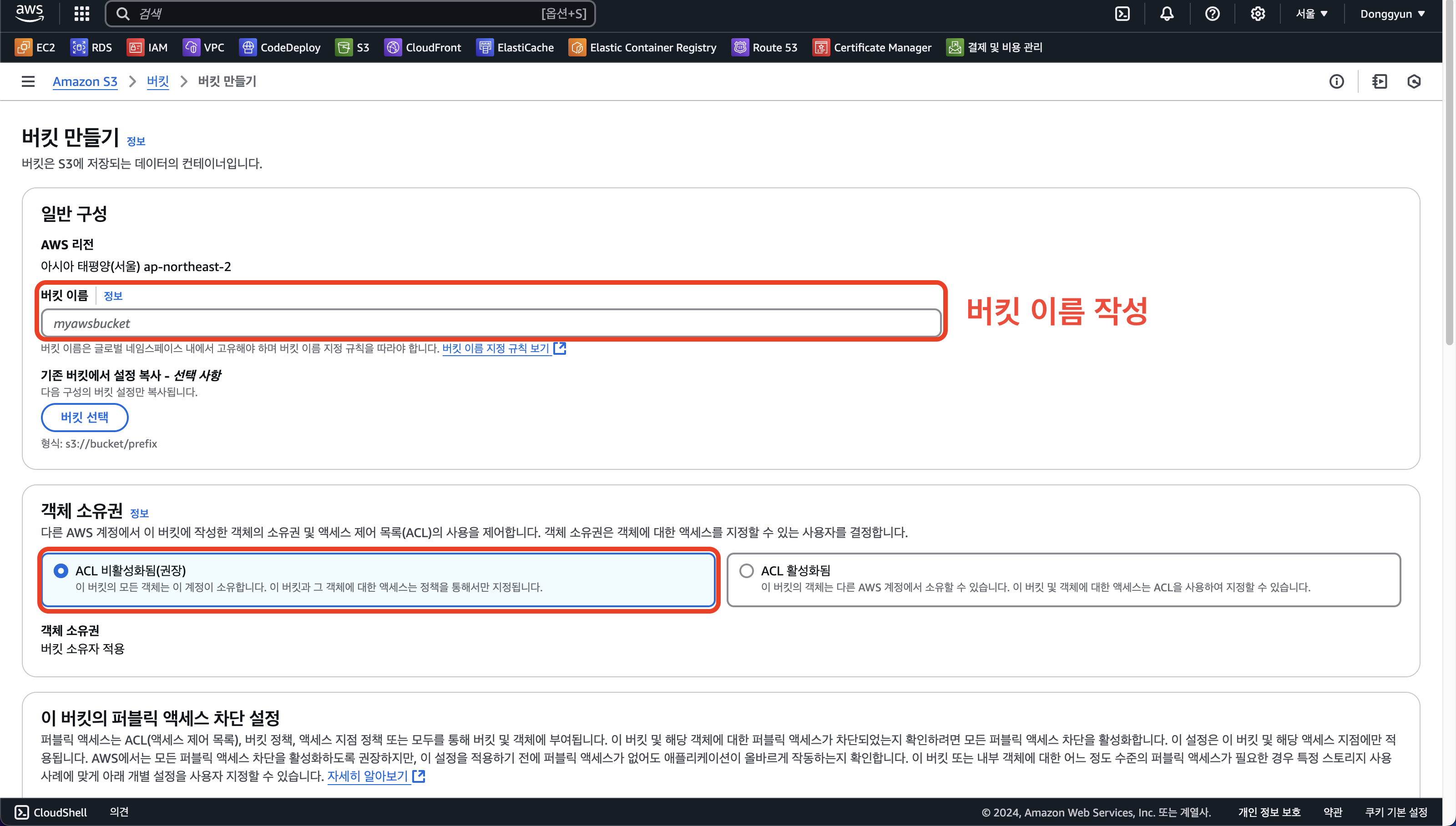This screenshot has height=826, width=1456.
Task: Open the Route 53 shortcut
Action: 764,48
